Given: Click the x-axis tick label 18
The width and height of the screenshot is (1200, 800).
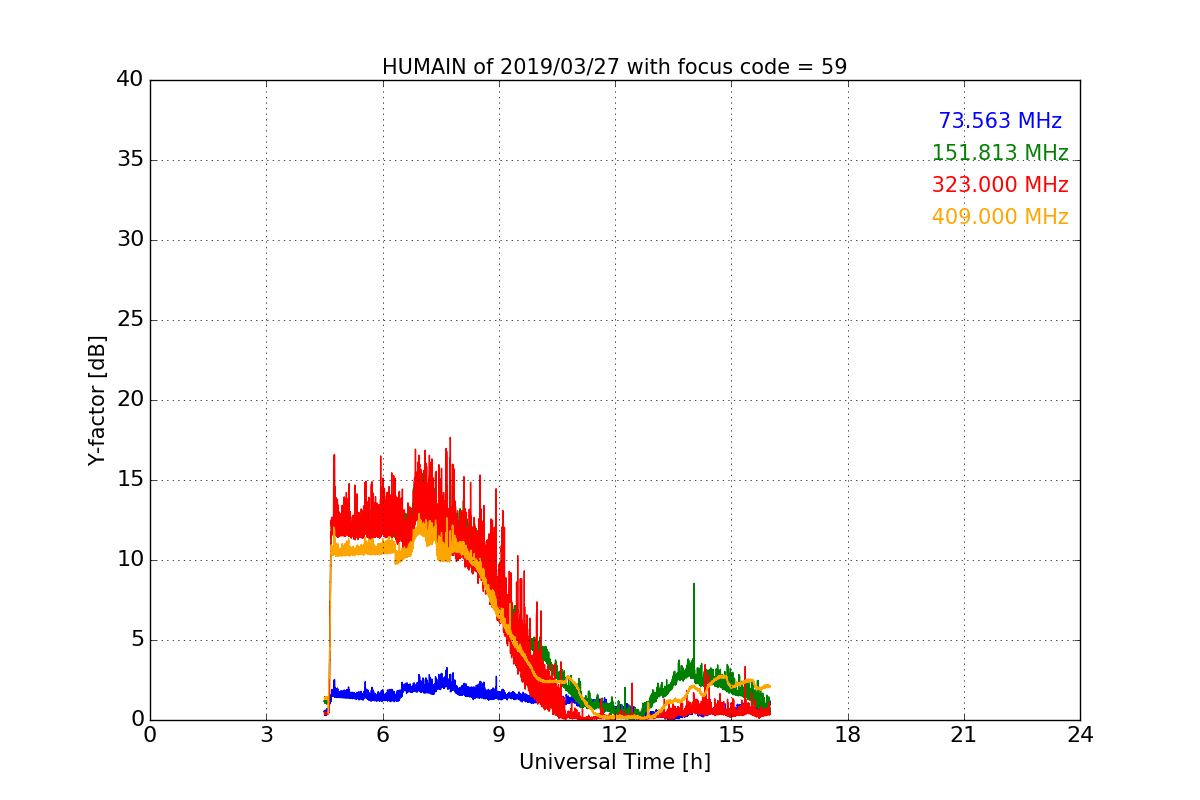Looking at the screenshot, I should (848, 735).
